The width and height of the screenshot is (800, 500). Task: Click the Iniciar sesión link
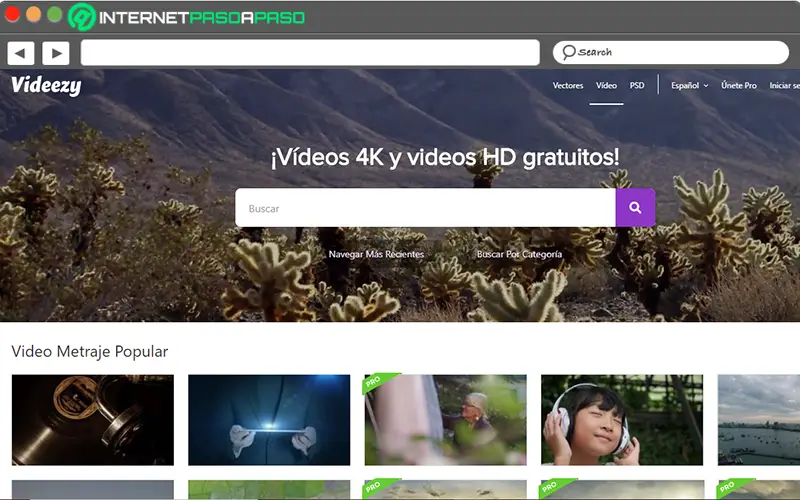coord(785,85)
